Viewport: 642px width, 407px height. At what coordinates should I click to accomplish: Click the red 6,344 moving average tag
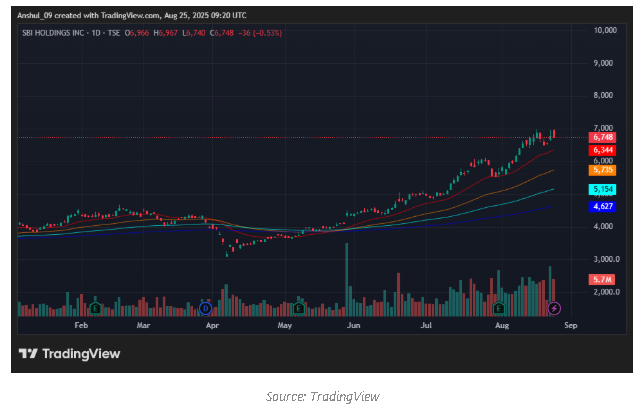pyautogui.click(x=603, y=150)
